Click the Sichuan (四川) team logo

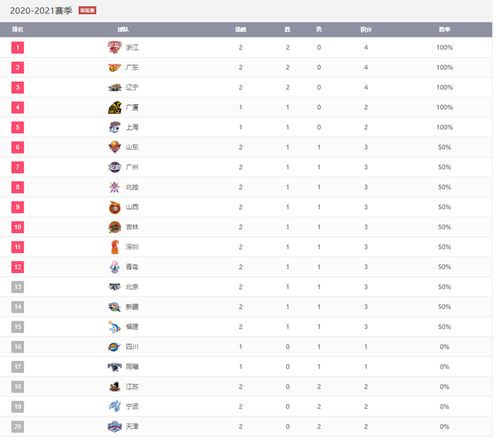(x=115, y=347)
